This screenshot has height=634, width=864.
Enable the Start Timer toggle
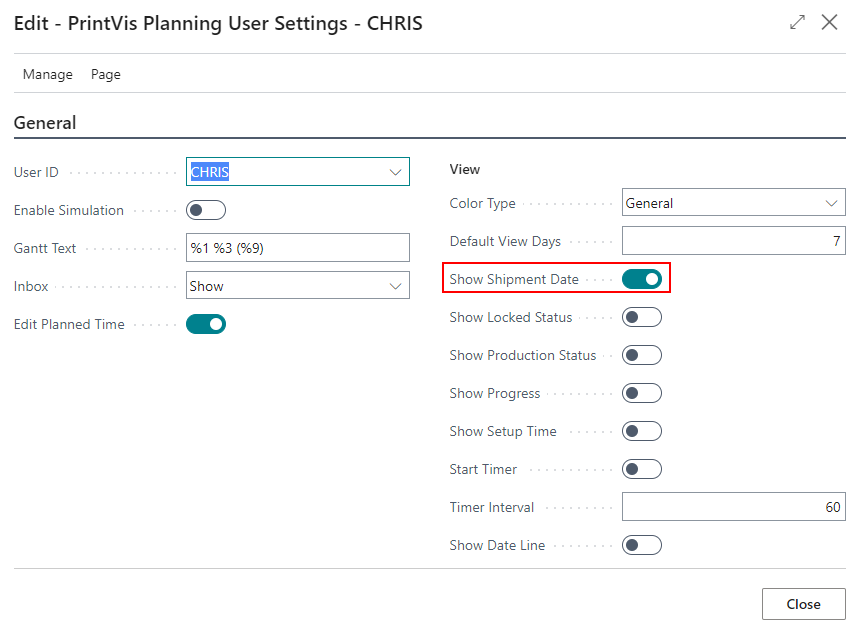tap(642, 469)
